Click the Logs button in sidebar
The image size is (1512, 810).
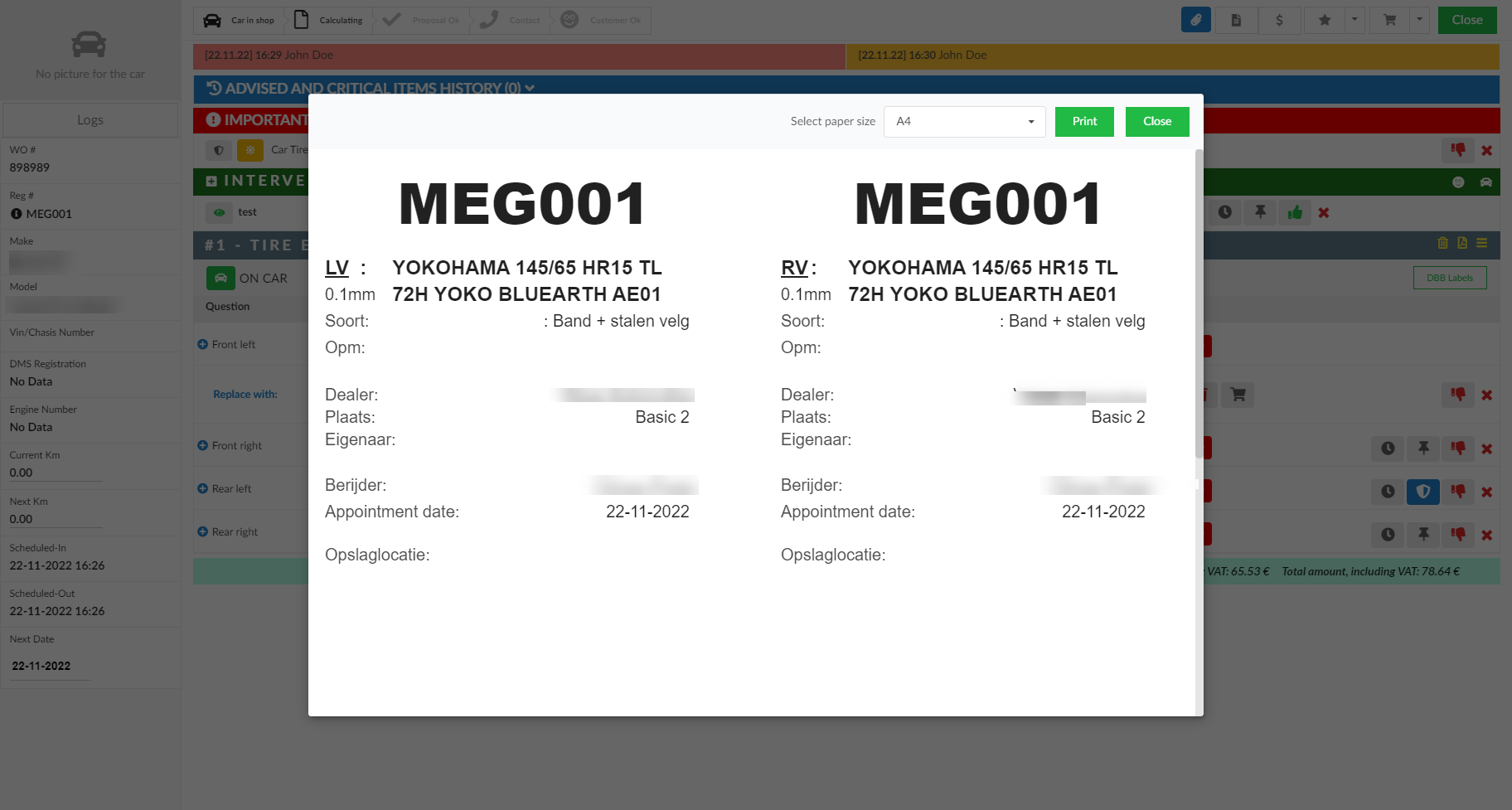(x=90, y=120)
